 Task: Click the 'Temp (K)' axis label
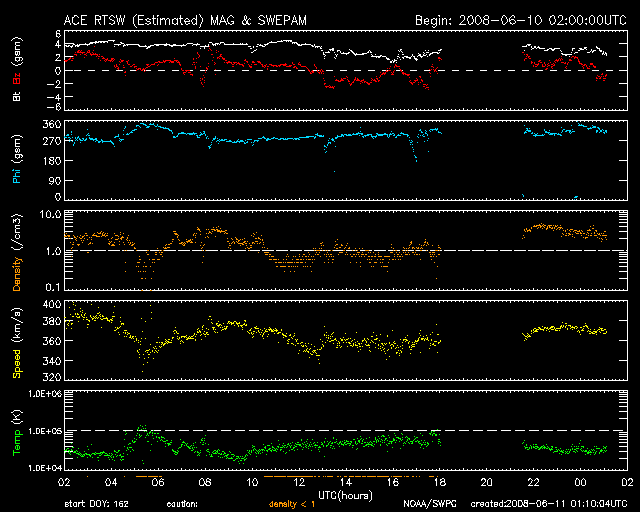(x=17, y=433)
